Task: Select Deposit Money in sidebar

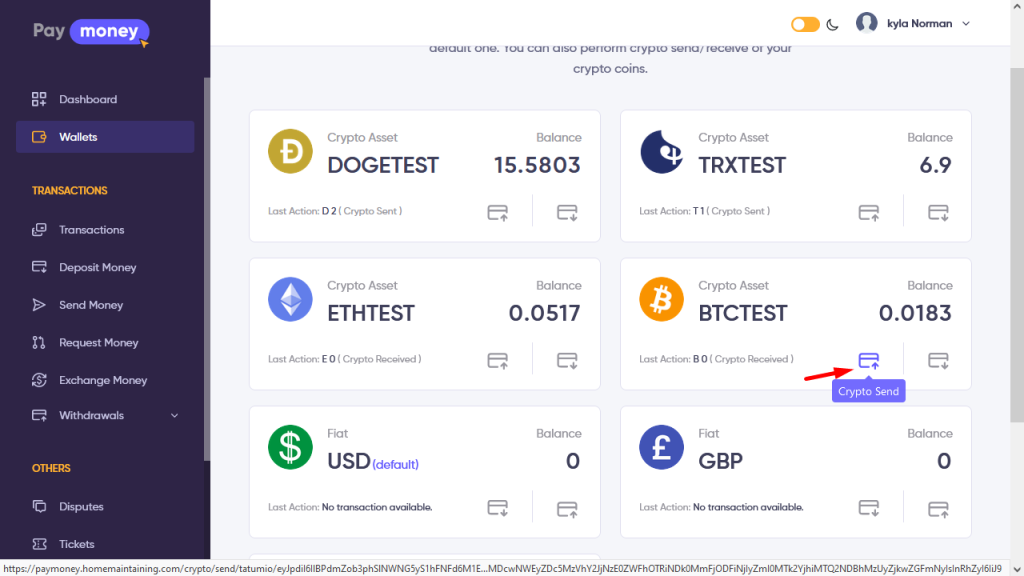Action: coord(97,268)
